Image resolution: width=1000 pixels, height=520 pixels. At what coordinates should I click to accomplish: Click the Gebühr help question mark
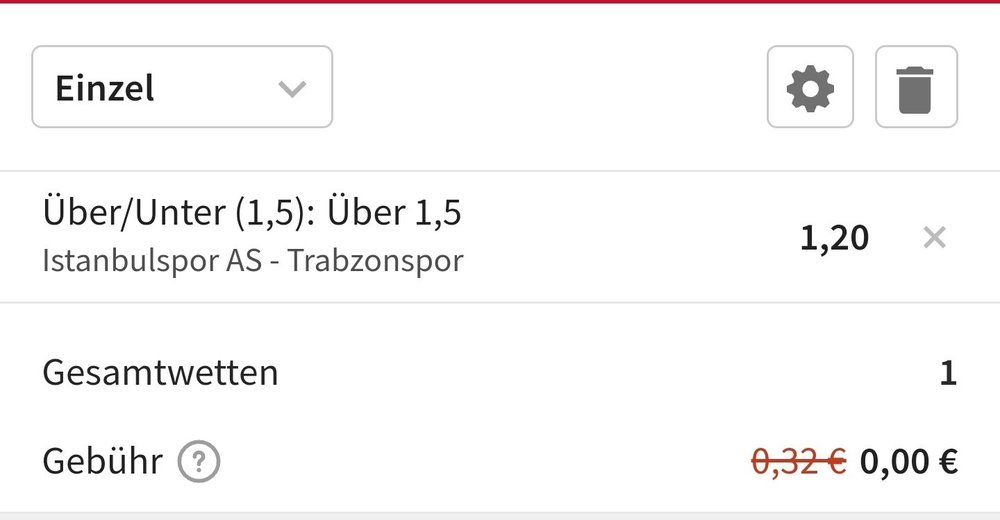[x=199, y=462]
